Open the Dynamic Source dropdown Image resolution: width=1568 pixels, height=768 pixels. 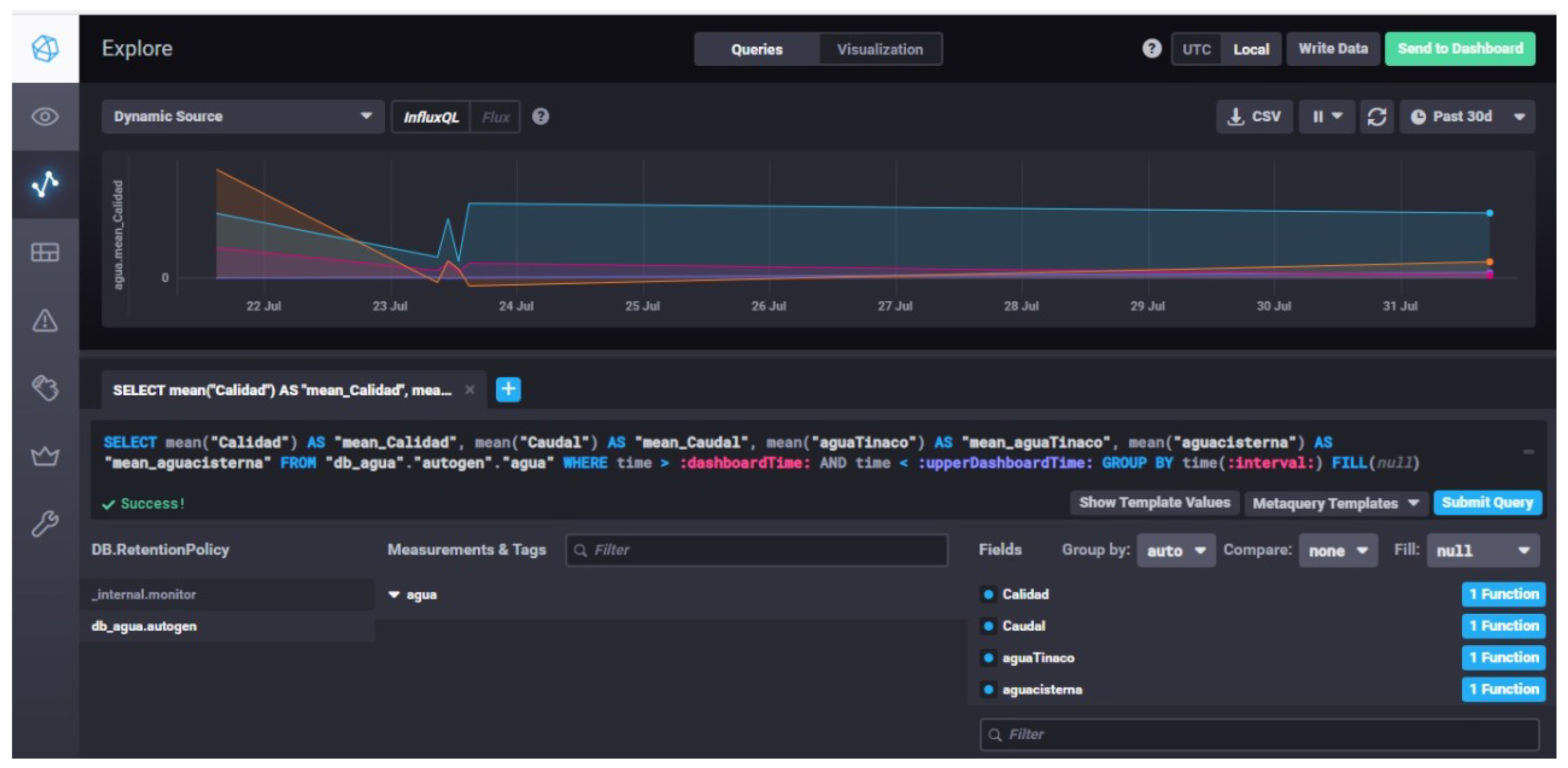pos(243,117)
